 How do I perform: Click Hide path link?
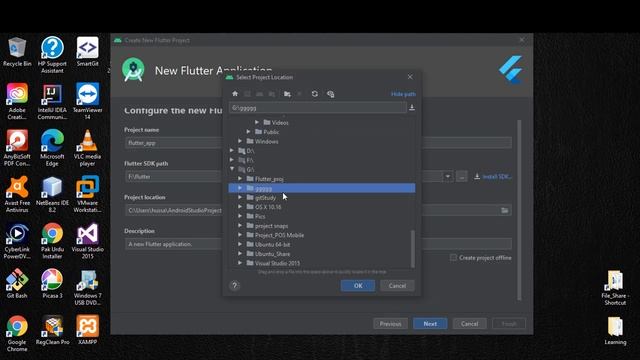click(403, 94)
